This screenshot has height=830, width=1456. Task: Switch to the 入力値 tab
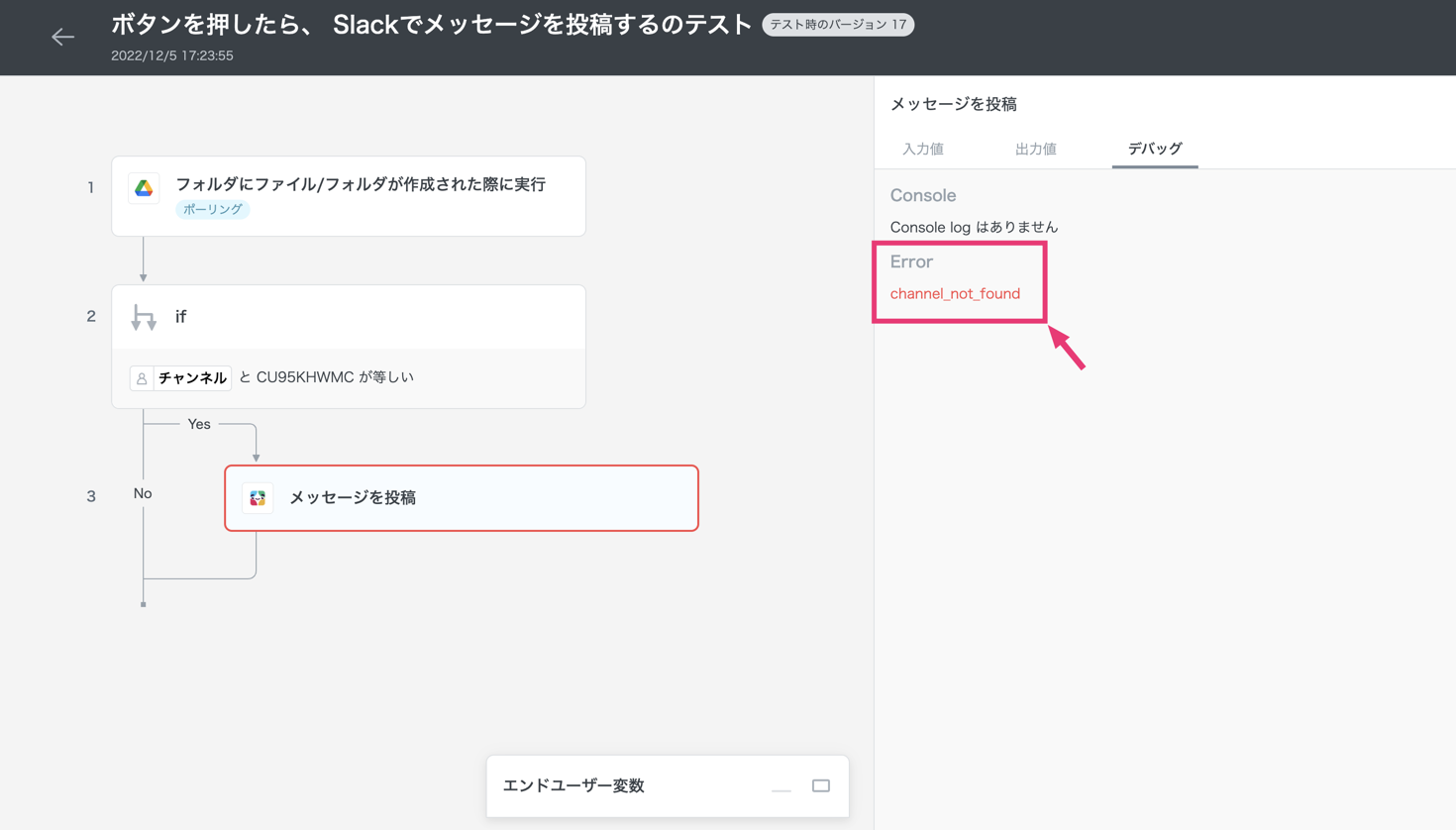[922, 149]
